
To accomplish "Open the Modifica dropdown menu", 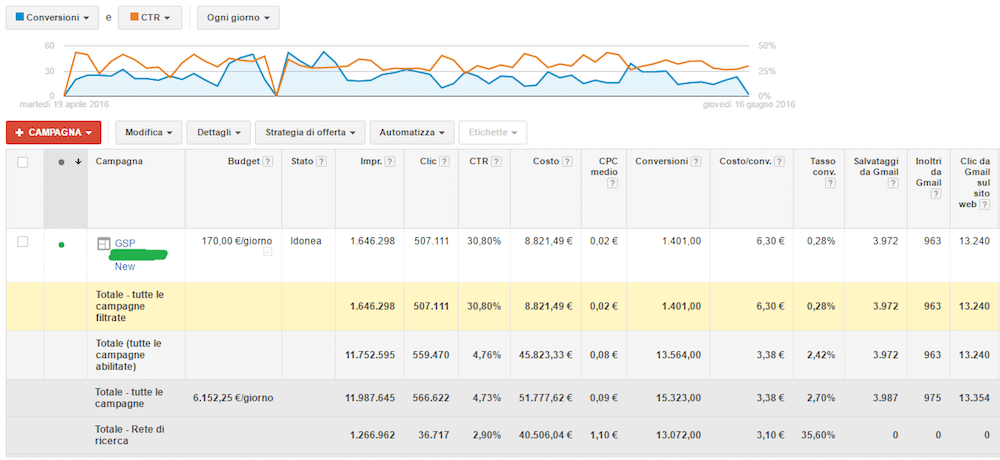I will [149, 133].
